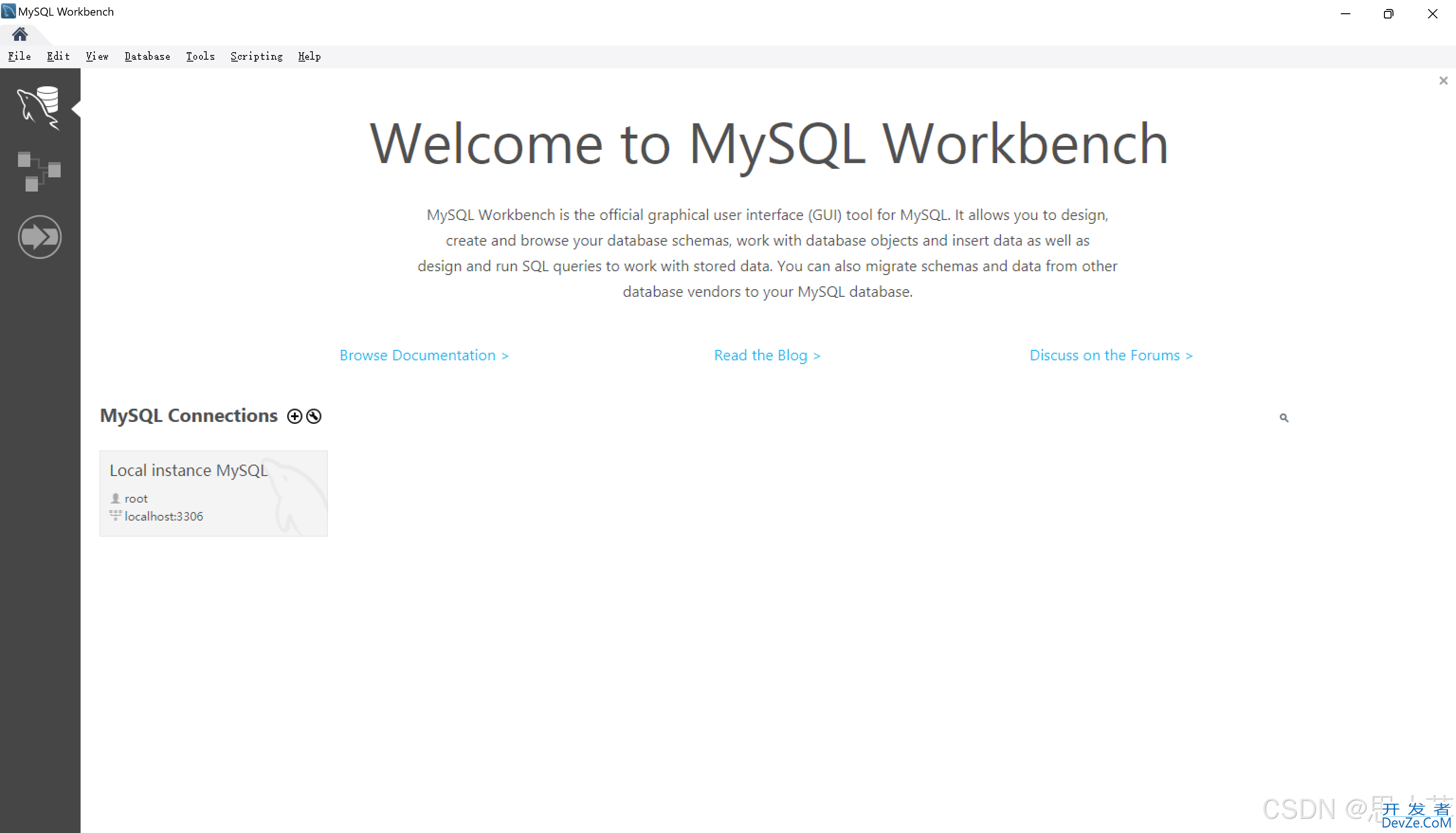Screen dimensions: 1456x833
Task: Open the Manage Connections wrench icon
Action: pos(313,416)
